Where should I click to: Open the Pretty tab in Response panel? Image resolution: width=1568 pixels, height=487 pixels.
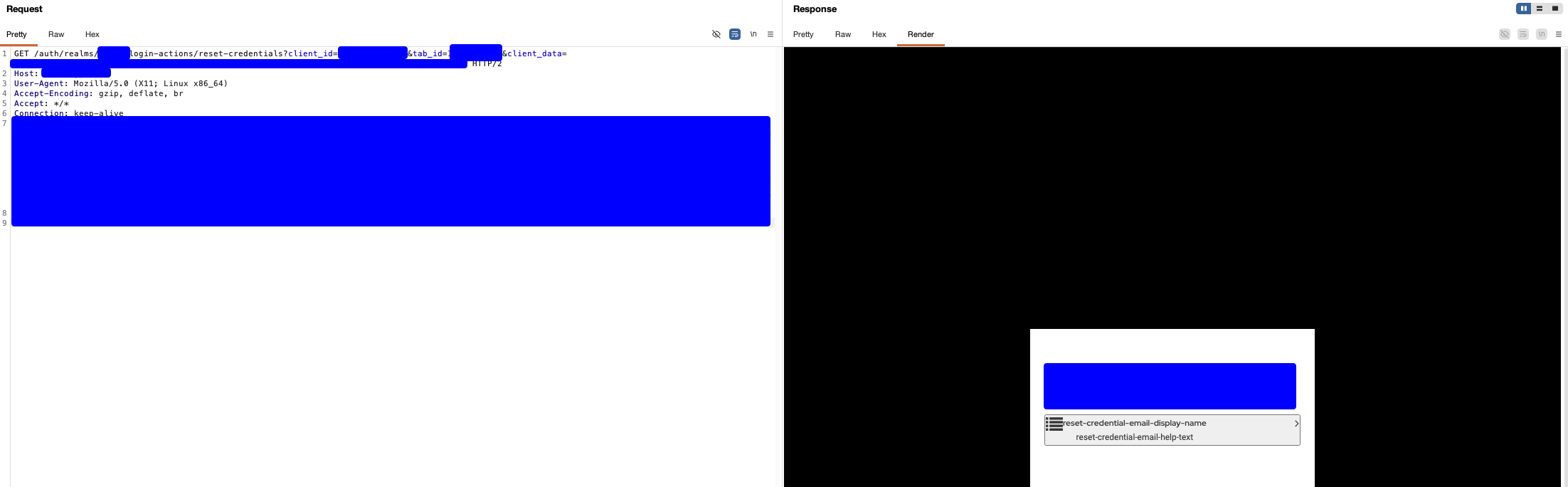pyautogui.click(x=803, y=34)
